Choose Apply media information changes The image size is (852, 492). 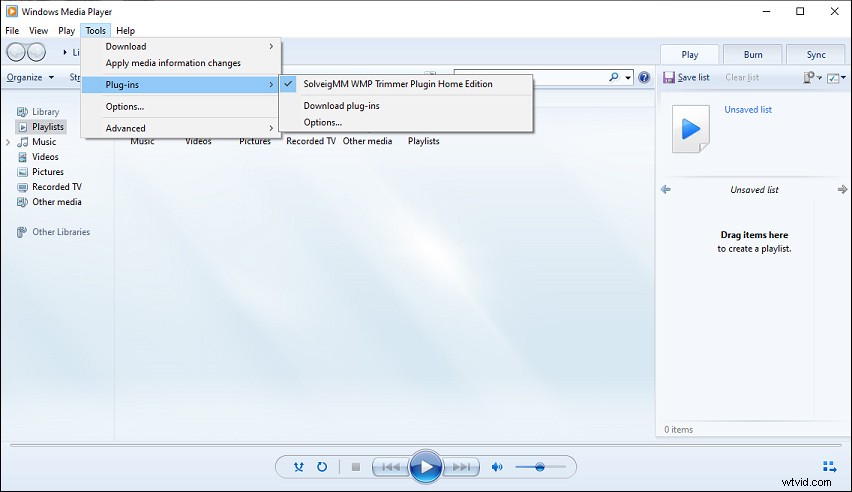point(181,63)
